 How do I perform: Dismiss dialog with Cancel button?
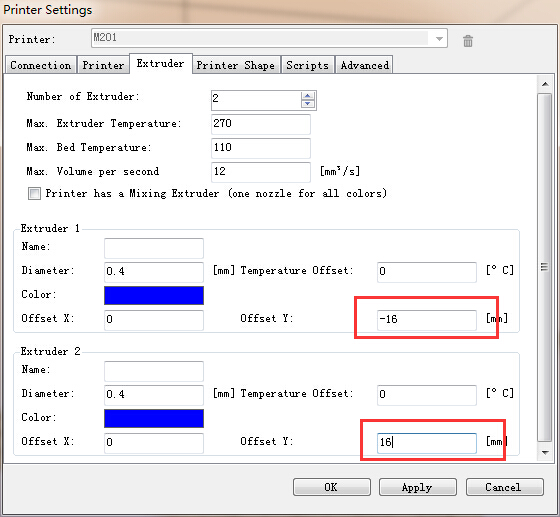pos(504,487)
